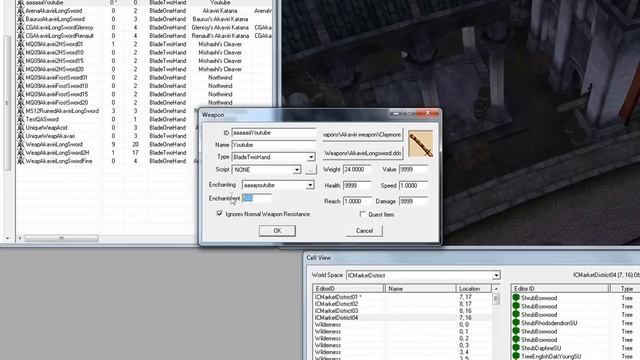640x360 pixels.
Task: Open the Script dropdown set to NONE
Action: pos(297,169)
